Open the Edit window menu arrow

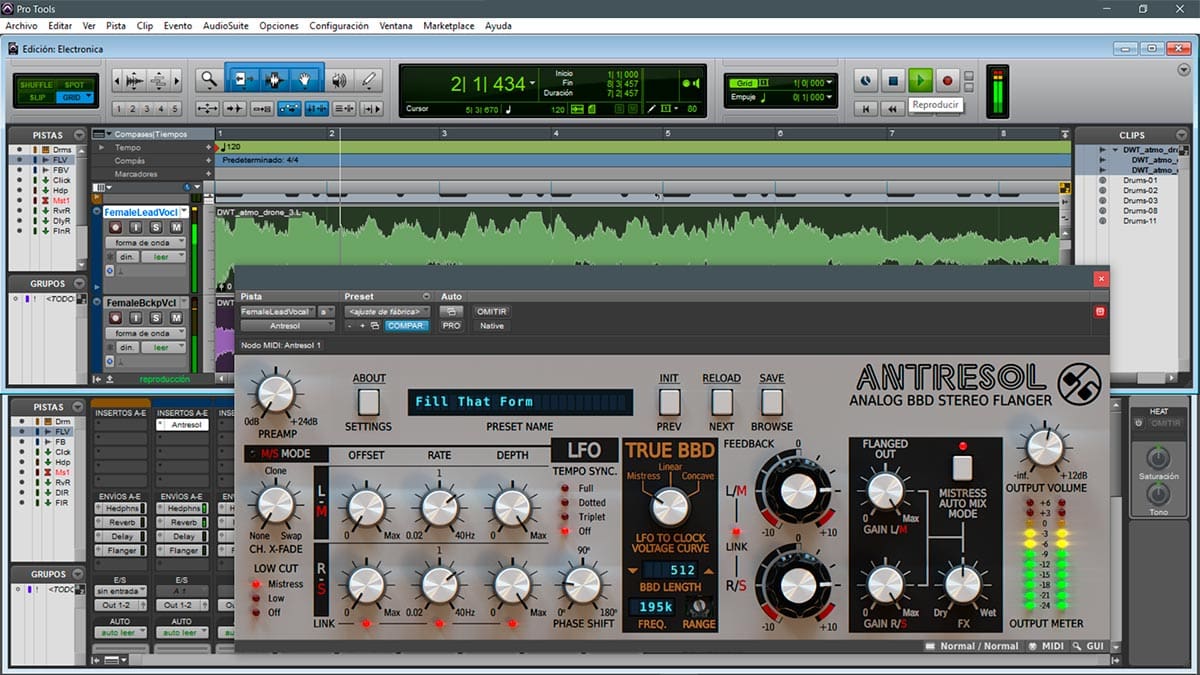click(x=1184, y=70)
